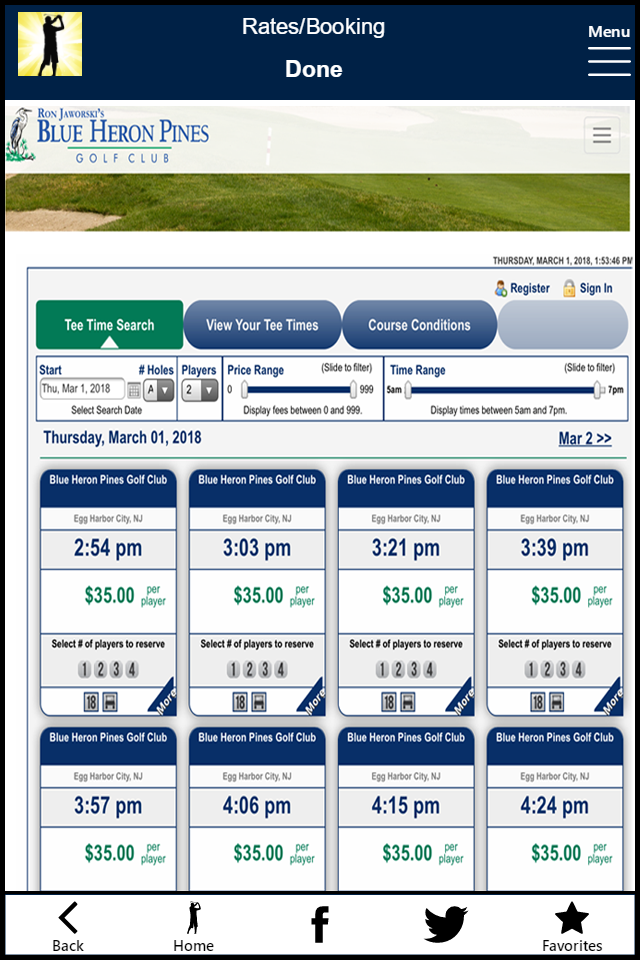
Task: Click 18 holes icon on 2:54 pm card
Action: [x=91, y=702]
